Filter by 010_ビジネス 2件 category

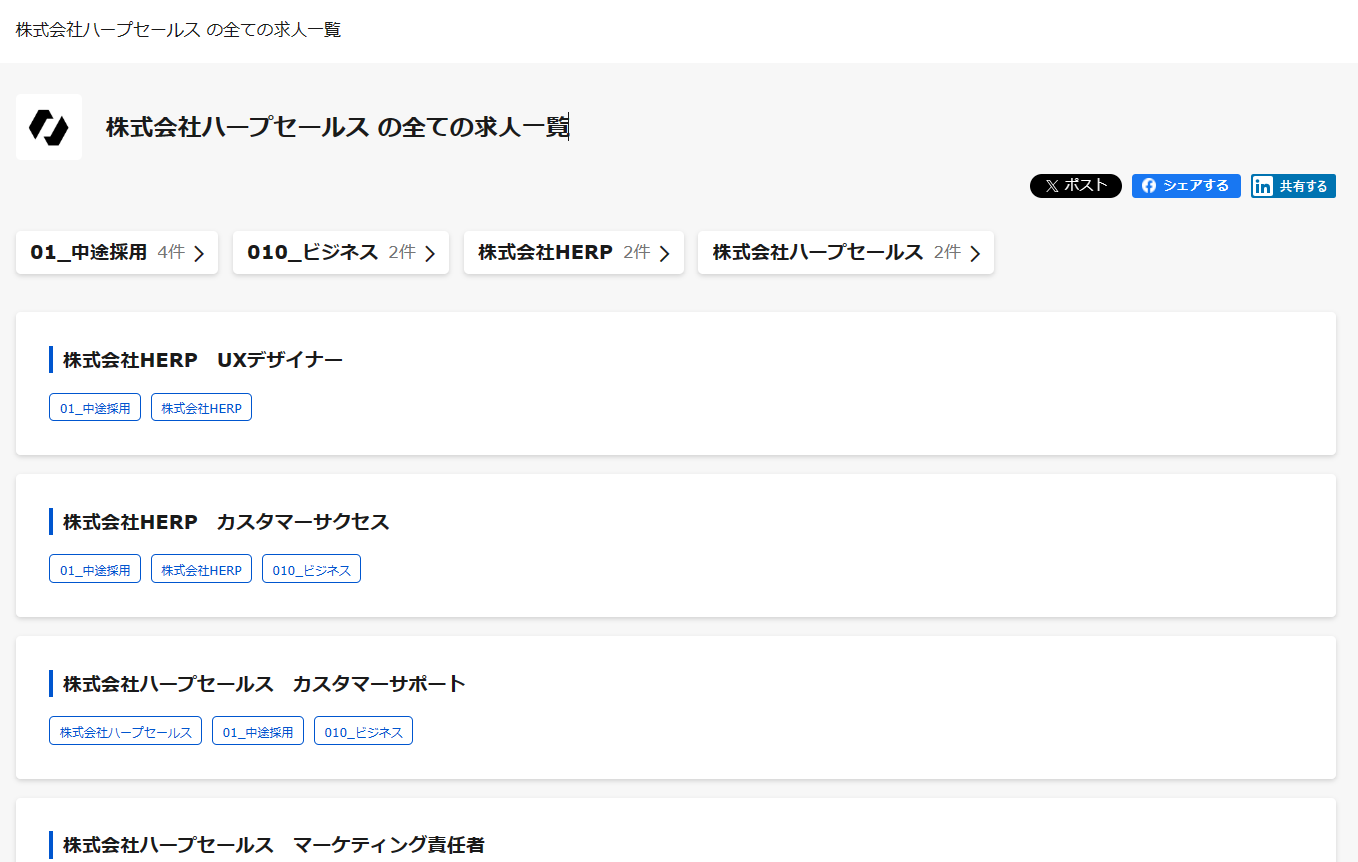pyautogui.click(x=341, y=252)
